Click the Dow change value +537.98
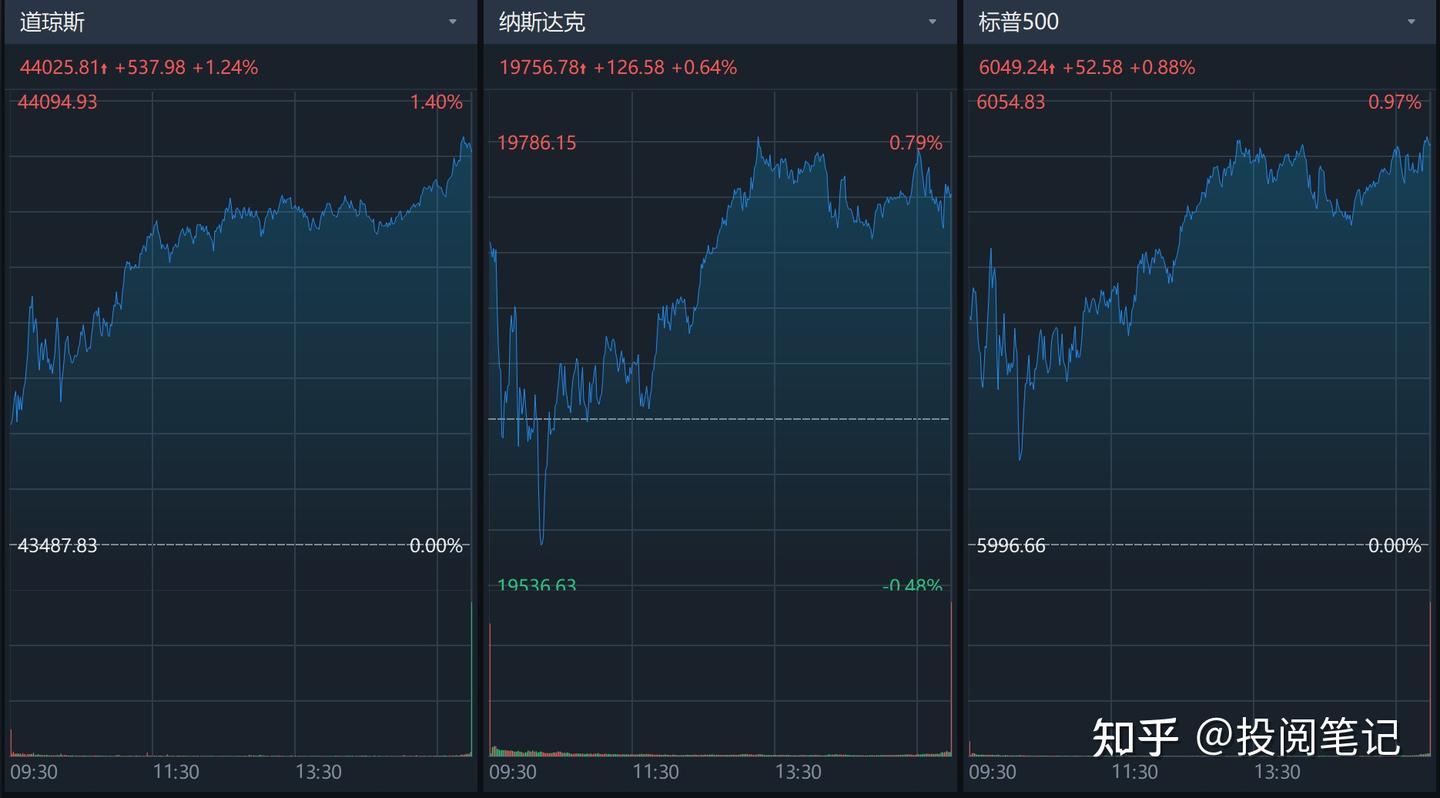The height and width of the screenshot is (798, 1440). tap(150, 68)
